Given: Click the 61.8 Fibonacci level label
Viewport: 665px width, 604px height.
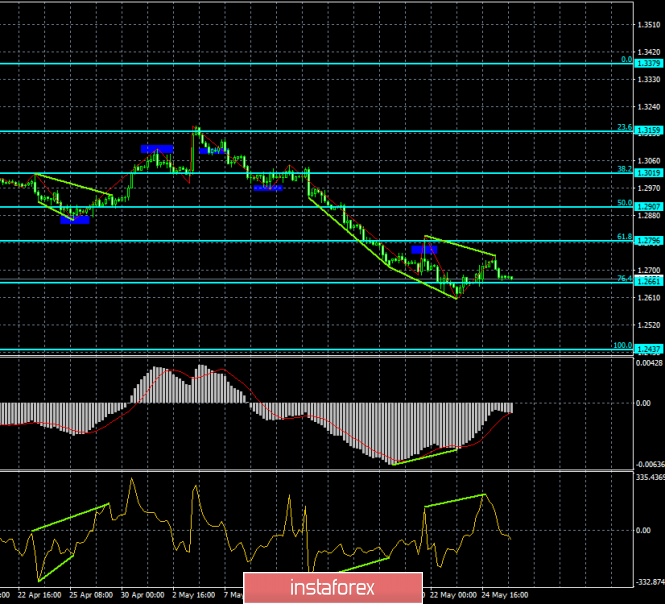Looking at the screenshot, I should [624, 237].
